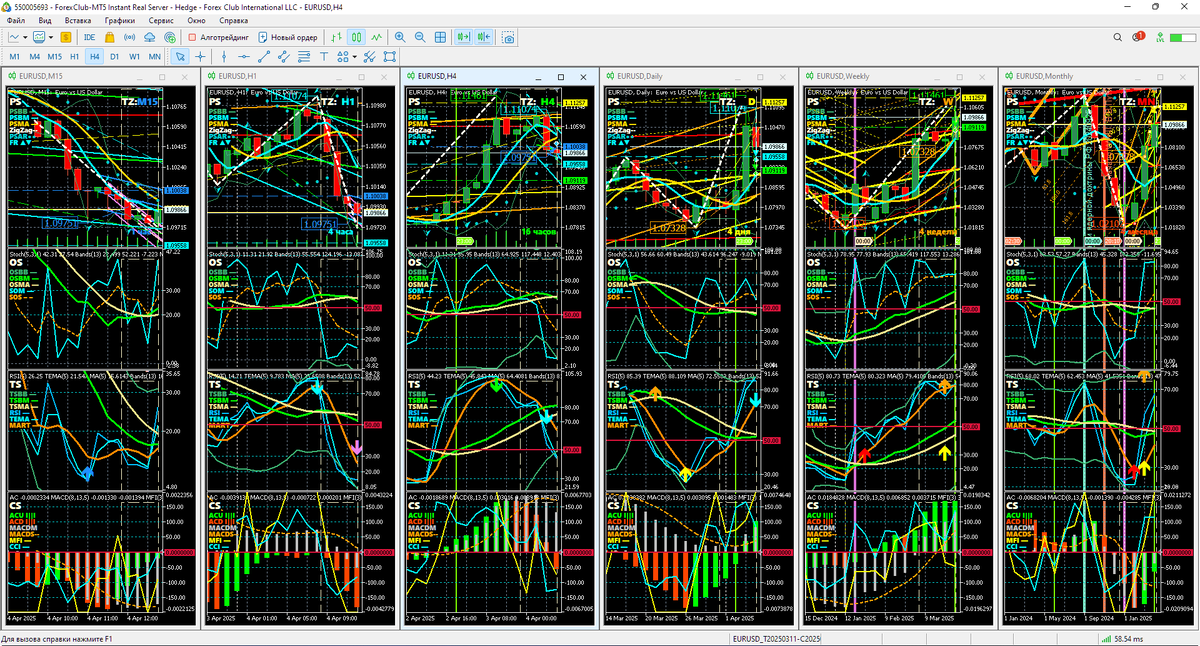Click the EURUSD_T20250311 profile in status bar
Screen dimensions: 1200x646
point(776,638)
